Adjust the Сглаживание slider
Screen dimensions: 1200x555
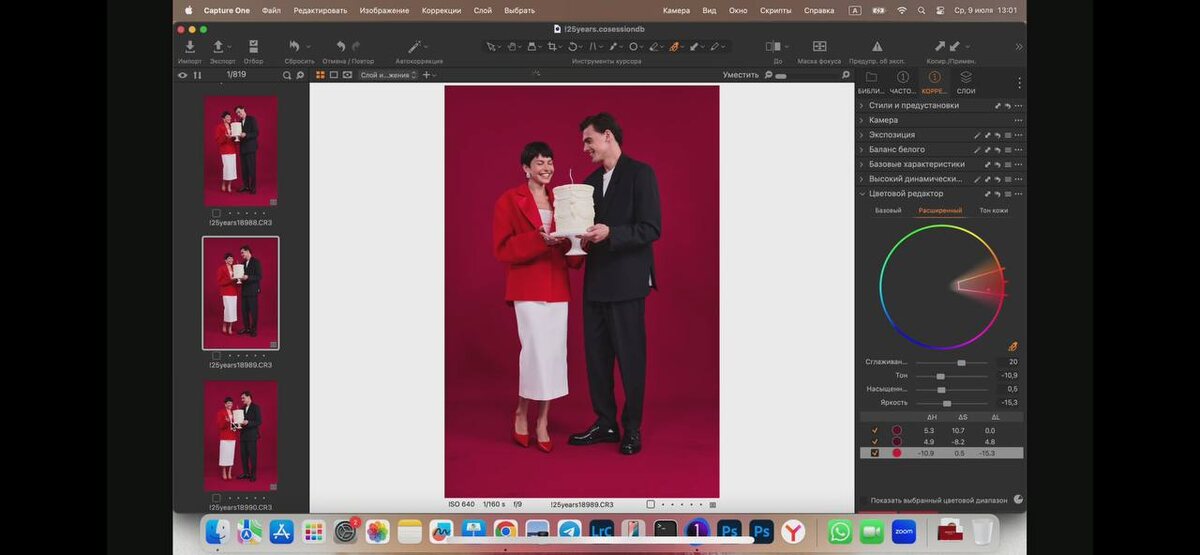tap(952, 362)
